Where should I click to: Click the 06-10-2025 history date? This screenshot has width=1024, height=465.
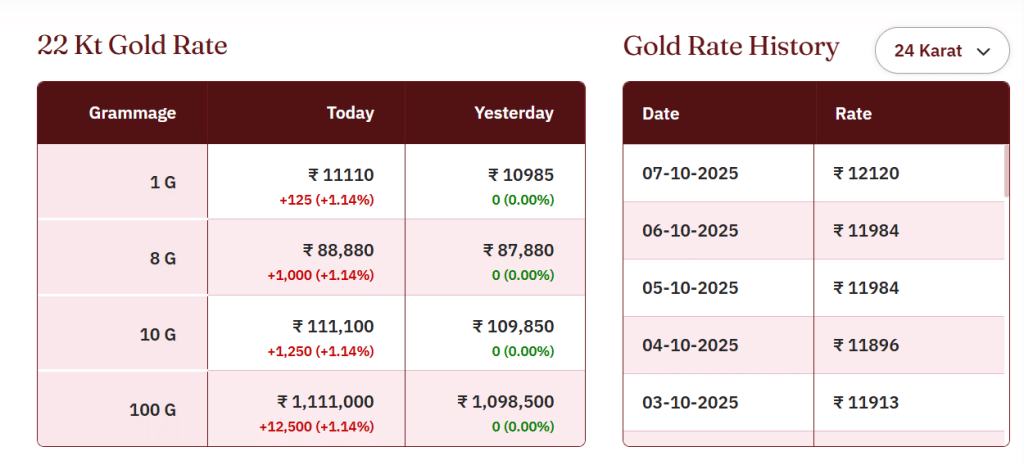tap(690, 231)
